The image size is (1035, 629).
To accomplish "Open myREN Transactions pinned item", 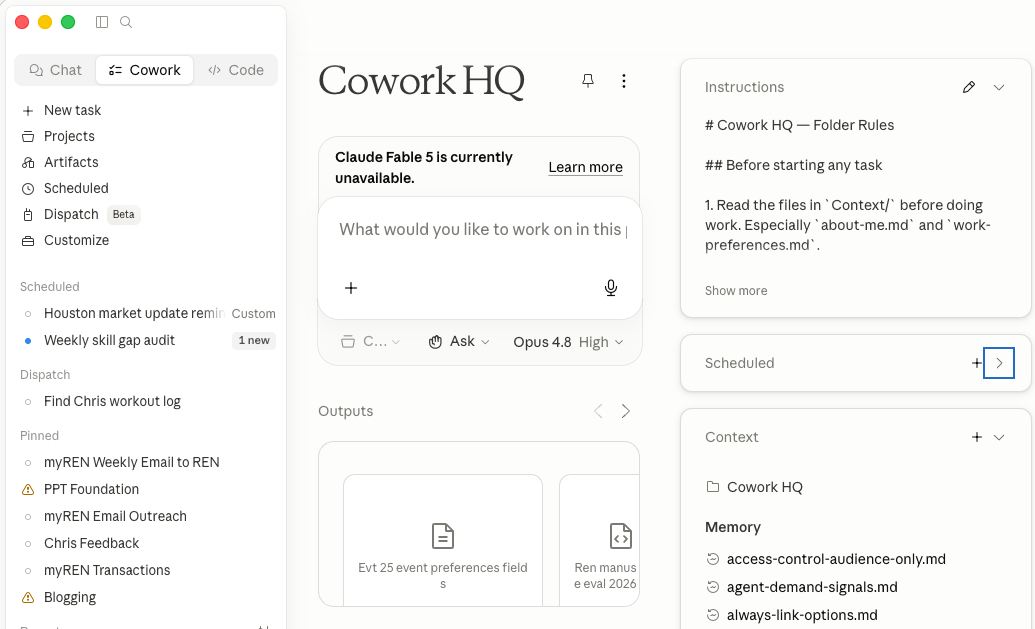I will click(107, 571).
